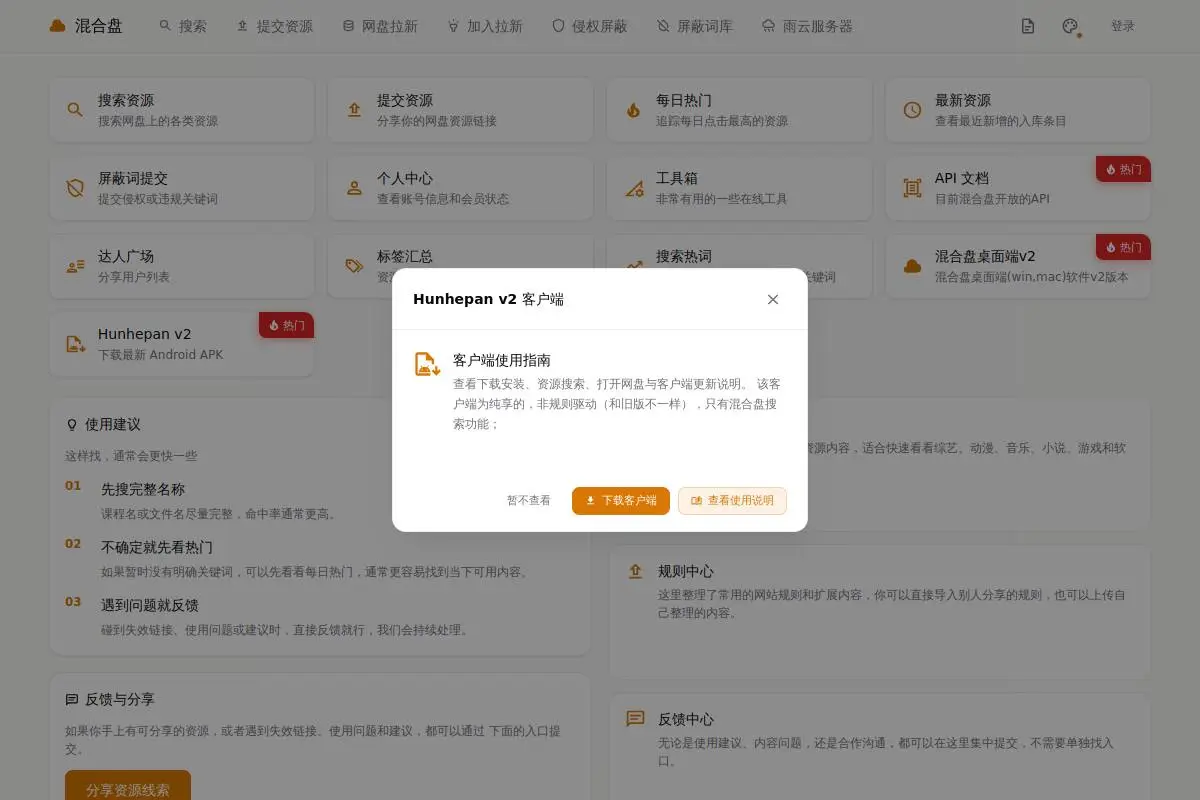Click the 最新资源 card title
The image size is (1200, 800).
coord(963,100)
